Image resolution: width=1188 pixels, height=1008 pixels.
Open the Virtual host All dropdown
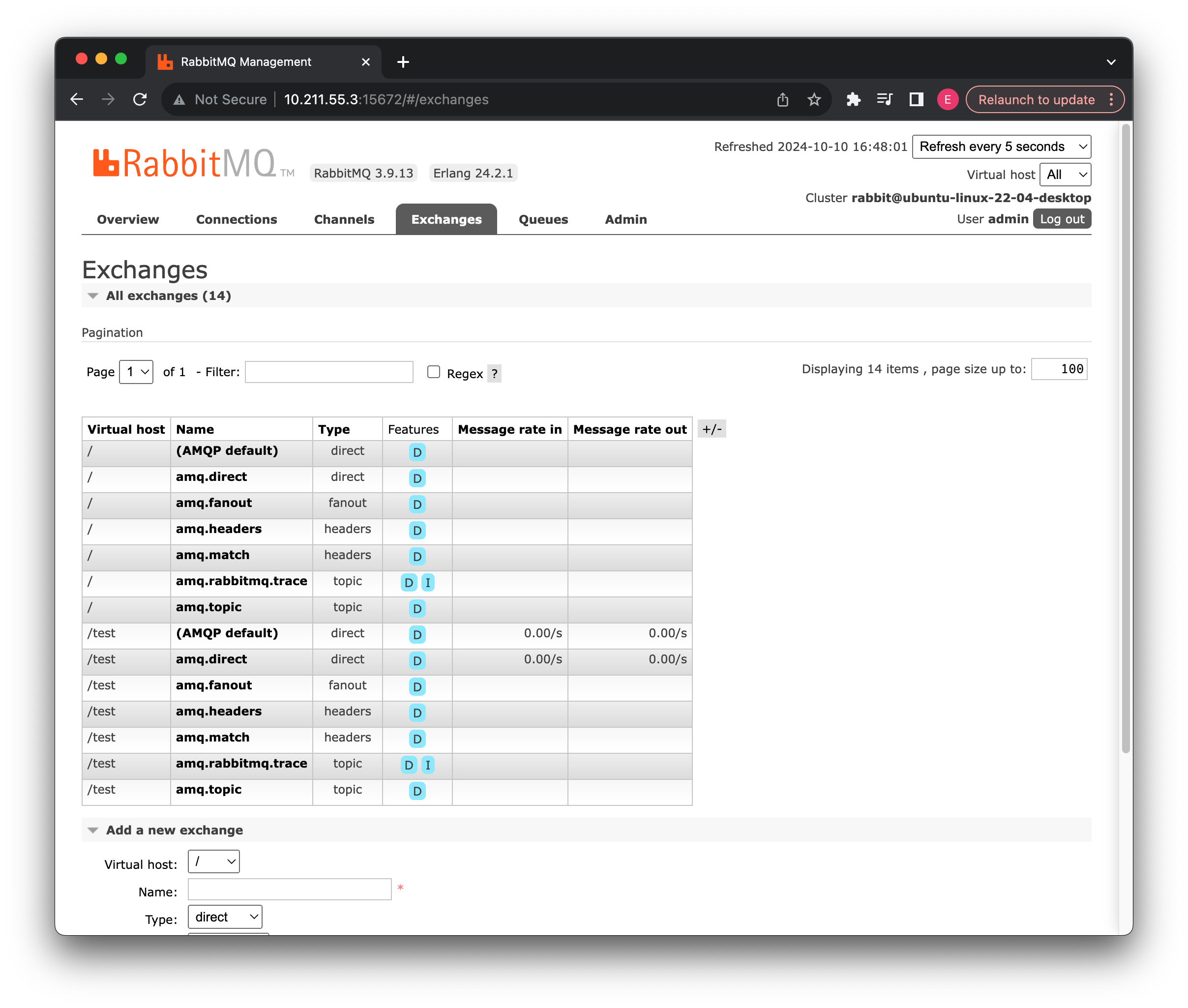point(1065,175)
